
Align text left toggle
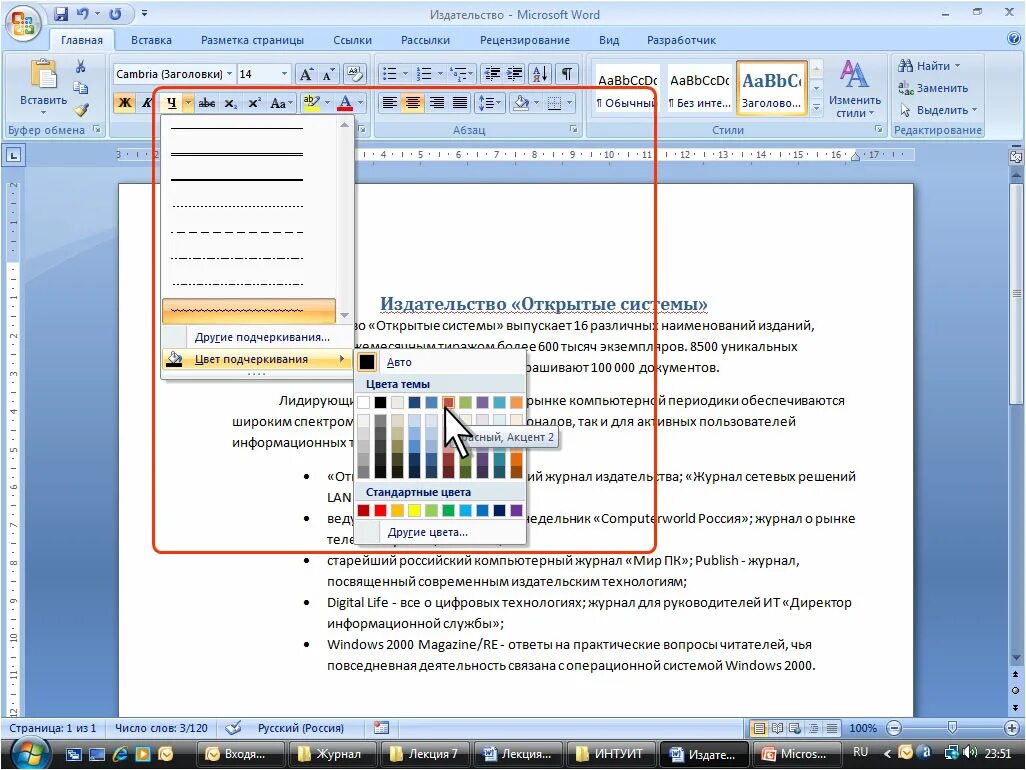(389, 103)
